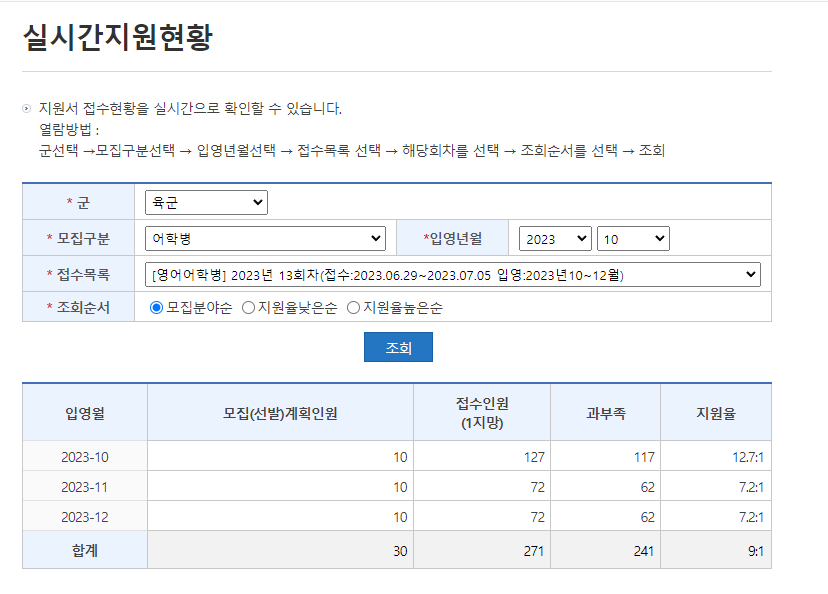Select the 모집분야순 radio button
828x594 pixels.
click(156, 307)
